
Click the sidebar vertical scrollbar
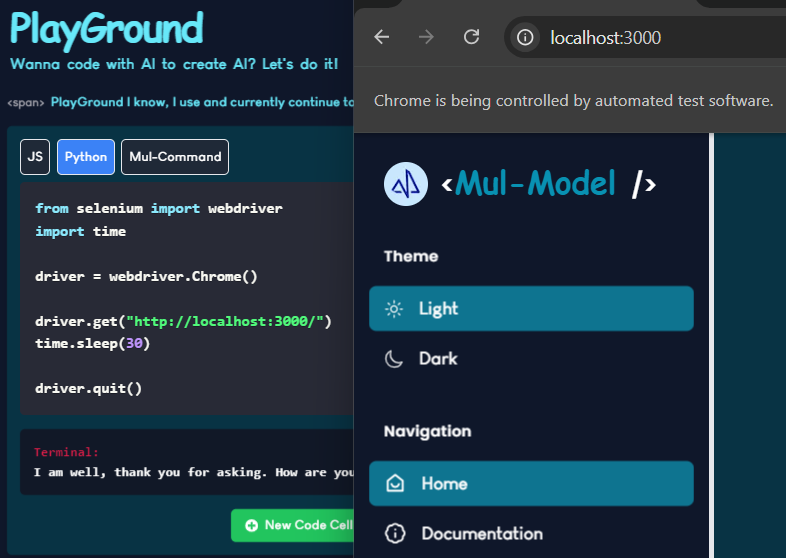click(711, 345)
